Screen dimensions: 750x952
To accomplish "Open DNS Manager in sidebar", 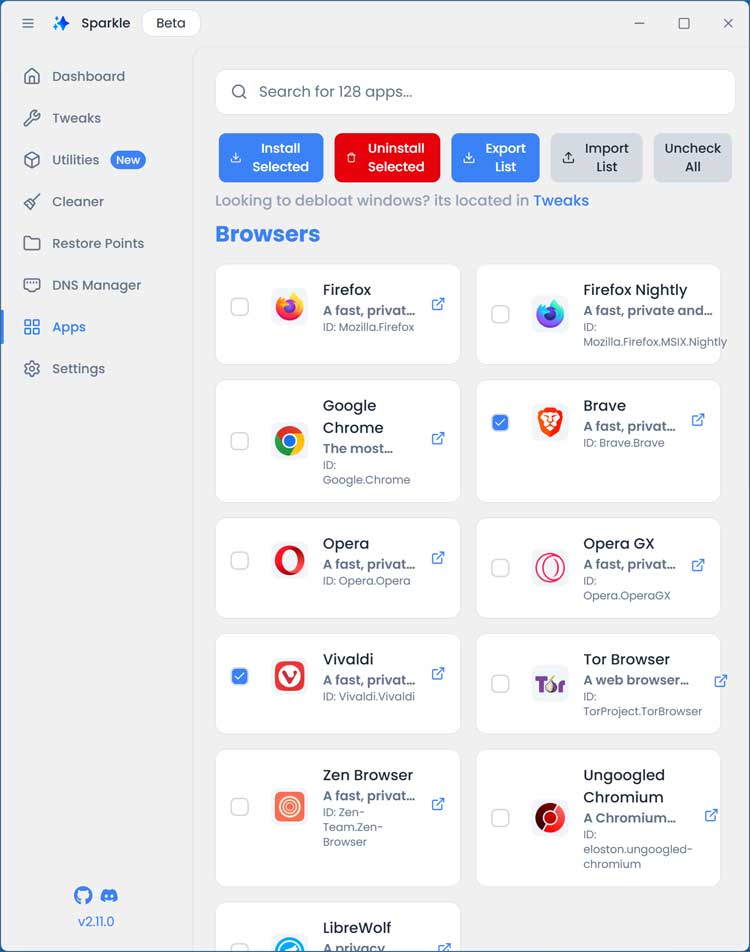I will click(96, 285).
